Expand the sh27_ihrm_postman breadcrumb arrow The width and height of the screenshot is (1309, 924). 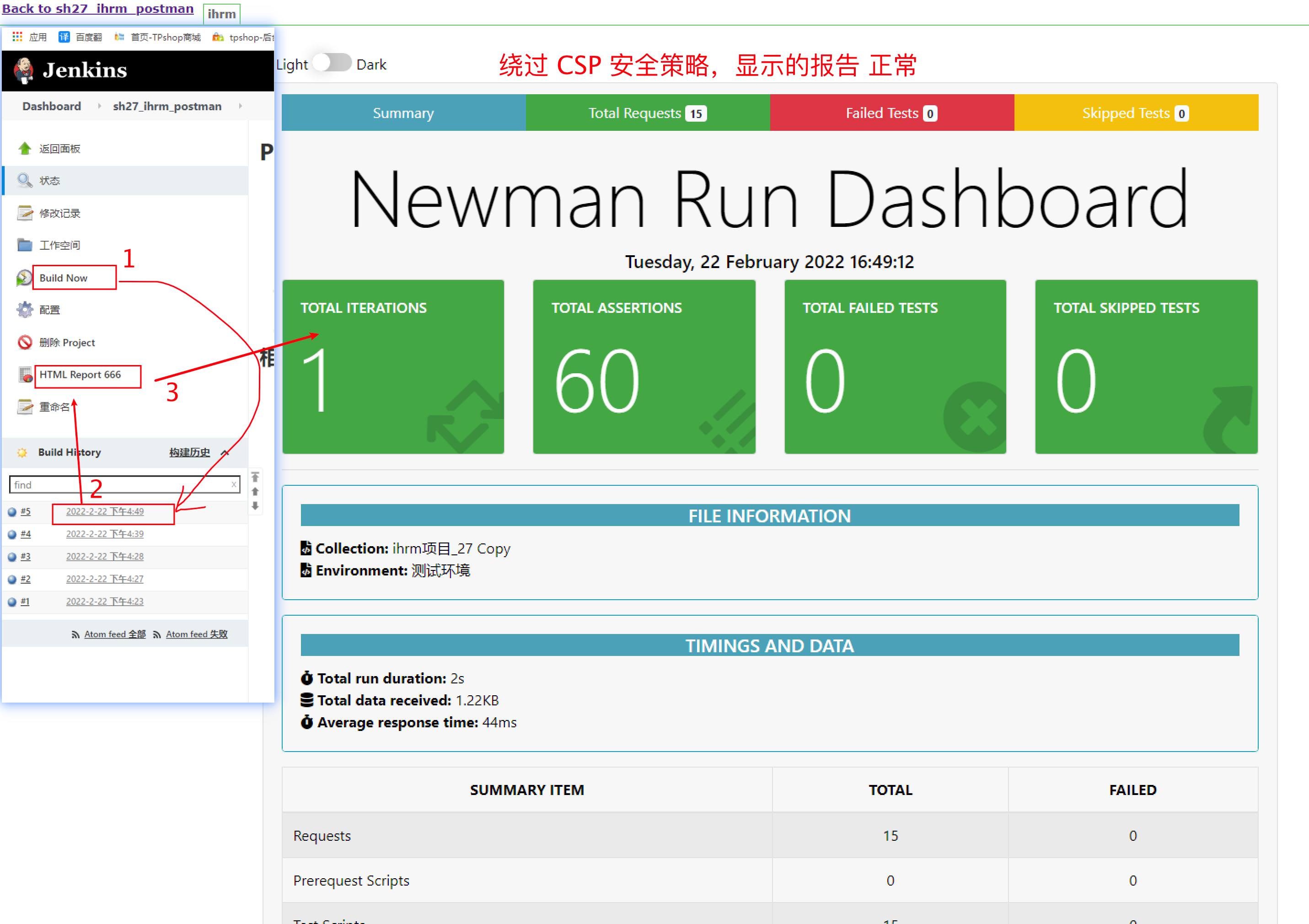tap(240, 106)
